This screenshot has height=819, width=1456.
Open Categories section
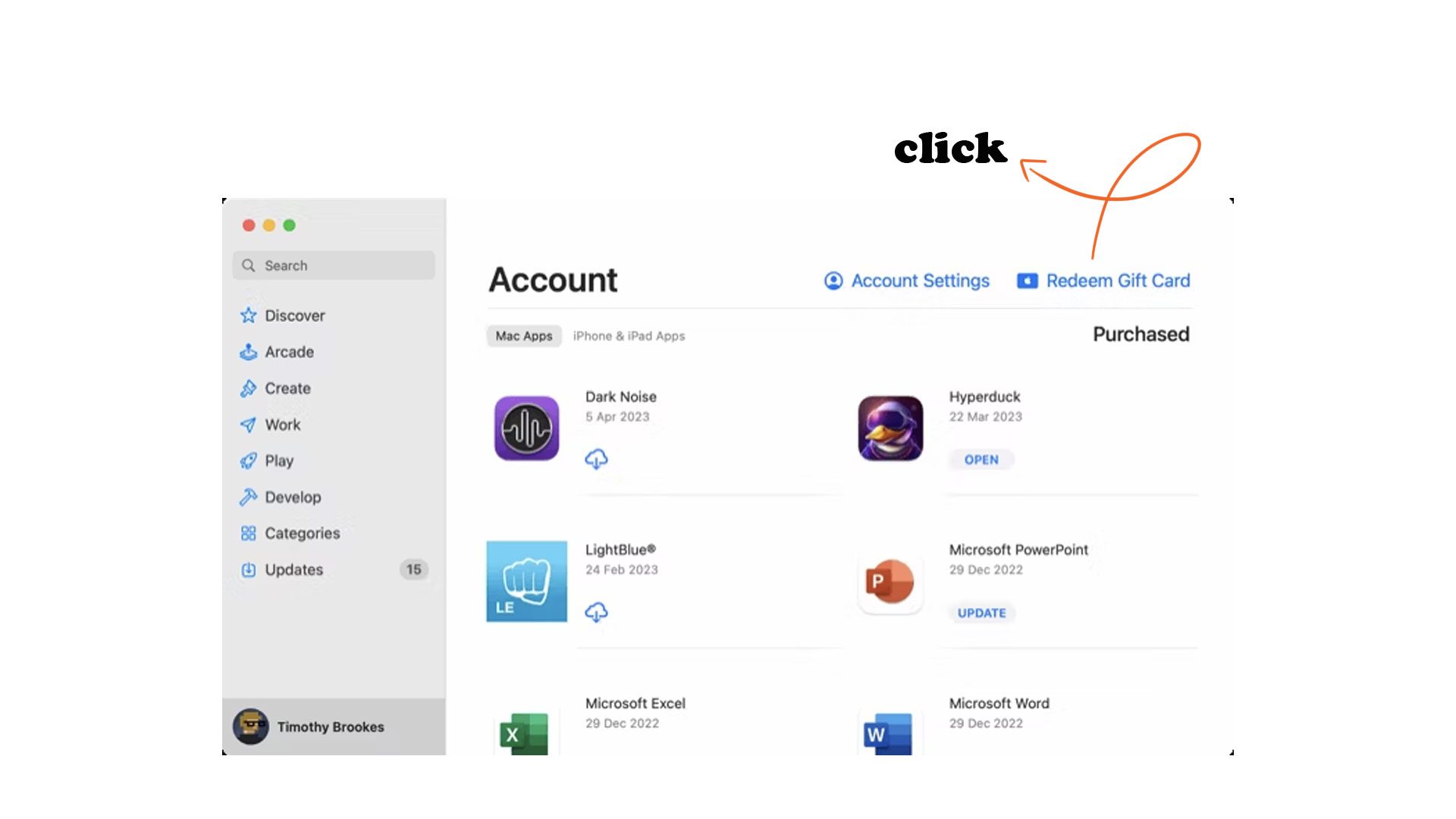[302, 532]
